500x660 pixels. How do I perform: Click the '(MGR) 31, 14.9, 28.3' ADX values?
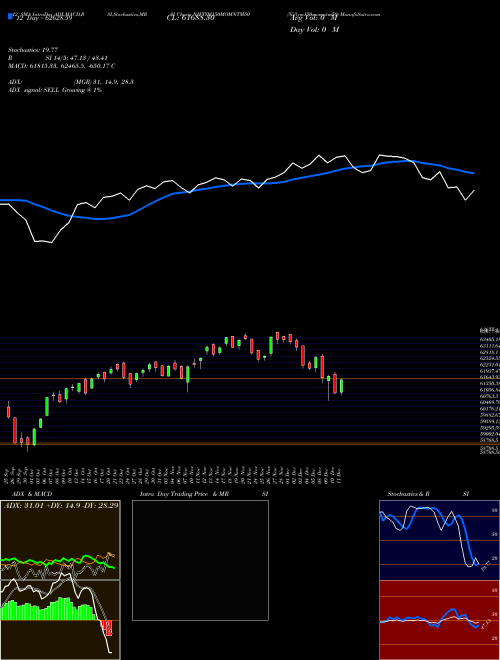coord(104,82)
